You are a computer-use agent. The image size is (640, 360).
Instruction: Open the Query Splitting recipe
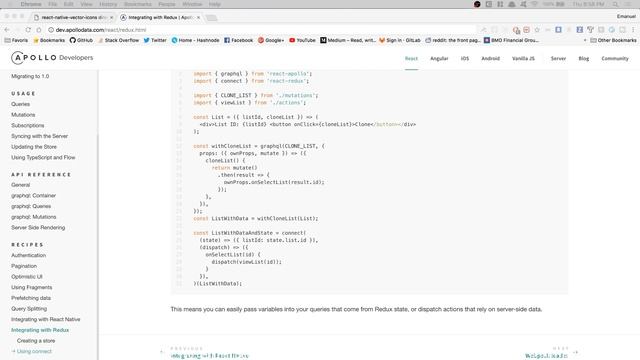[x=29, y=308]
